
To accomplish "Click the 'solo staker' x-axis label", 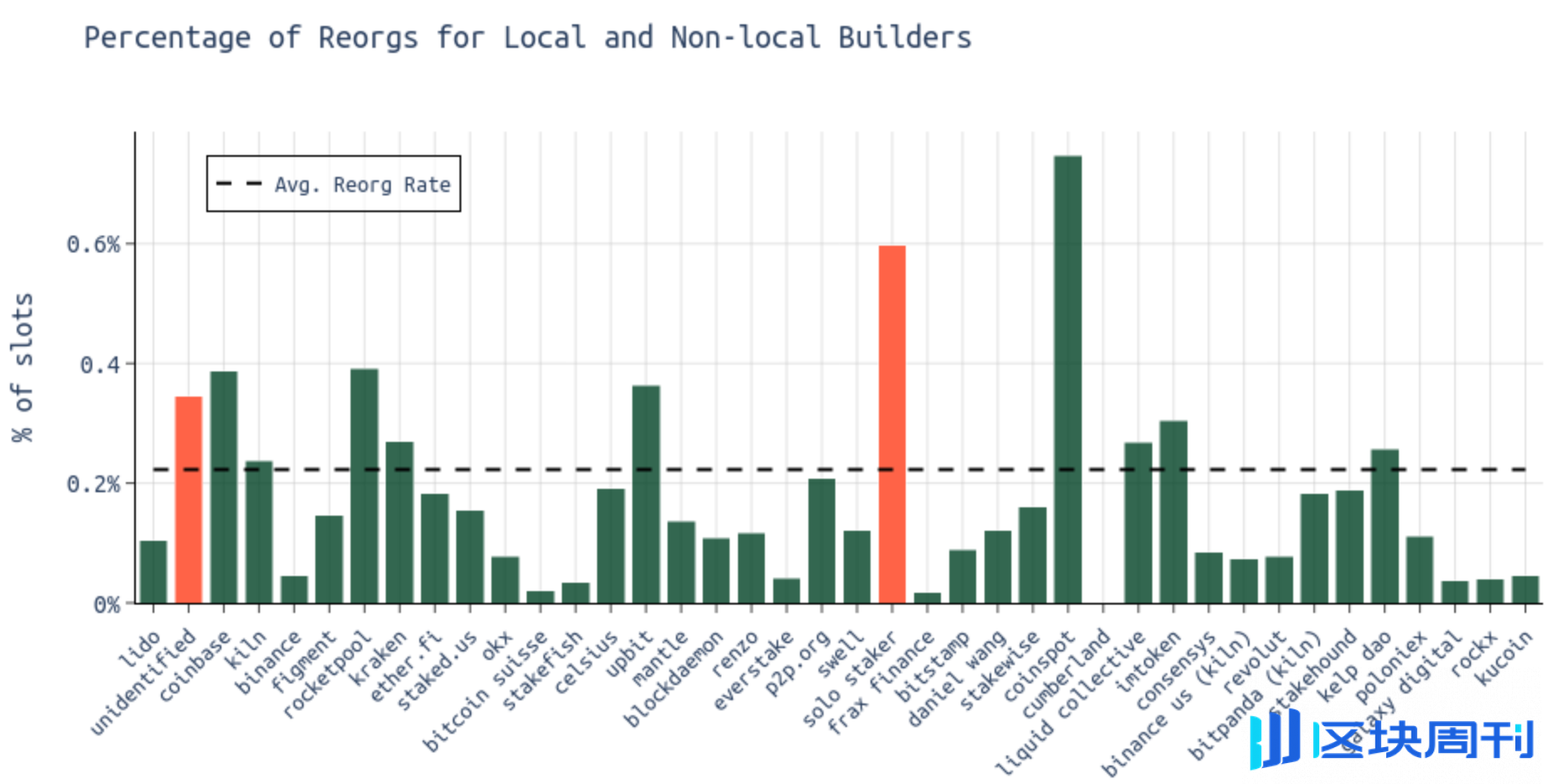I will pos(850,678).
